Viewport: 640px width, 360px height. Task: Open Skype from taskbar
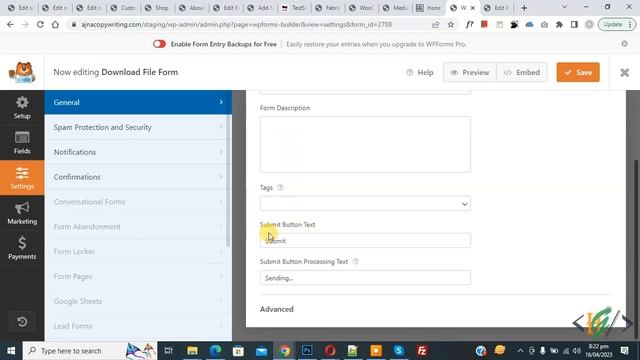[x=399, y=351]
